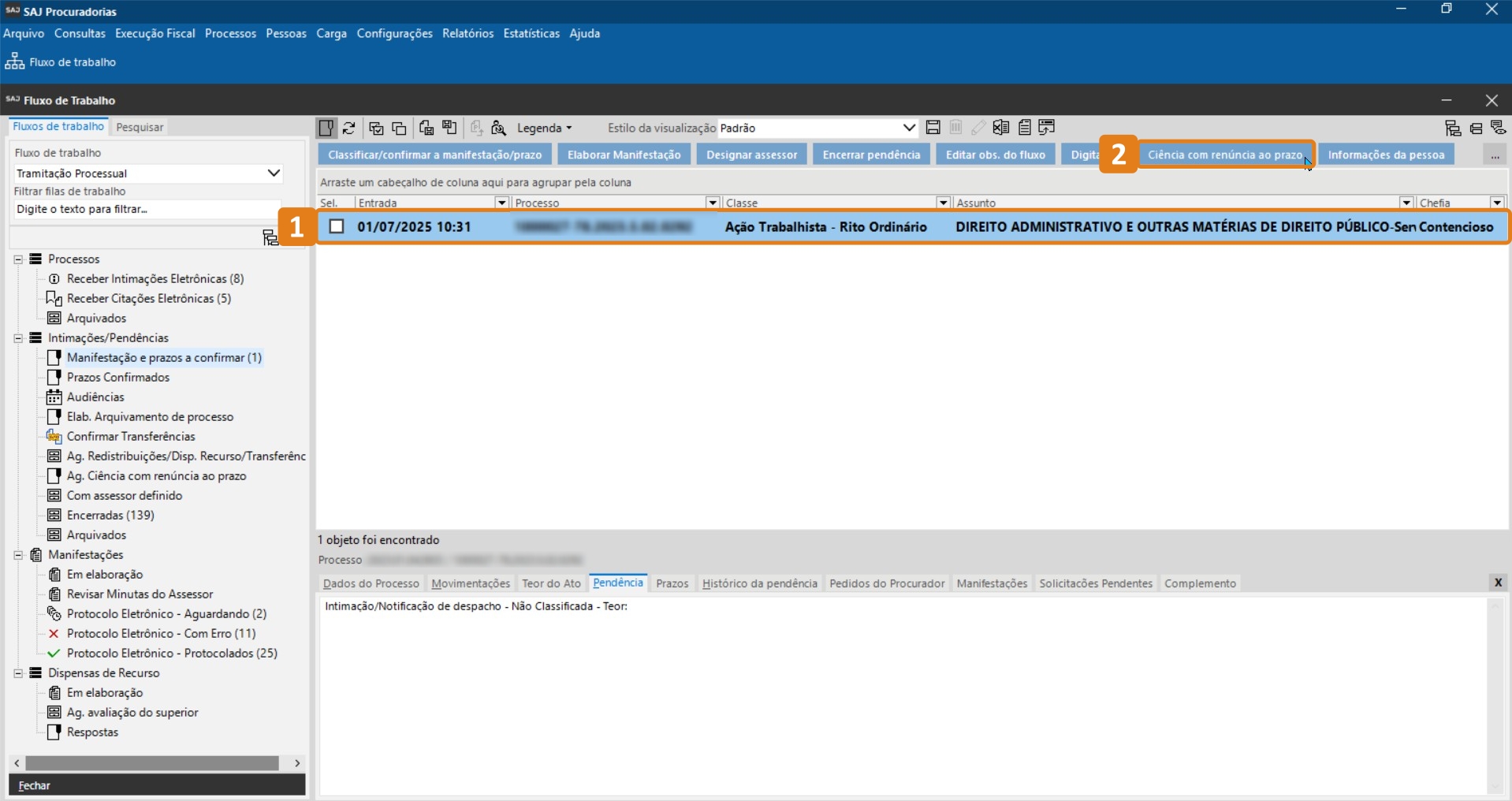Click the save layout disk icon
Viewport: 1512px width, 801px height.
933,128
